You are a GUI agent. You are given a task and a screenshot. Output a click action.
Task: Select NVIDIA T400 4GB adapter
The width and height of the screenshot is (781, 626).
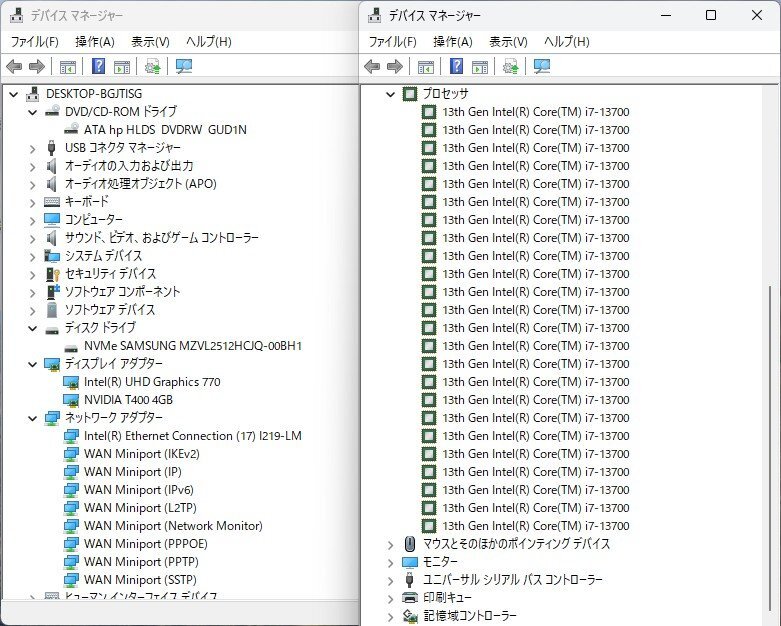(128, 399)
